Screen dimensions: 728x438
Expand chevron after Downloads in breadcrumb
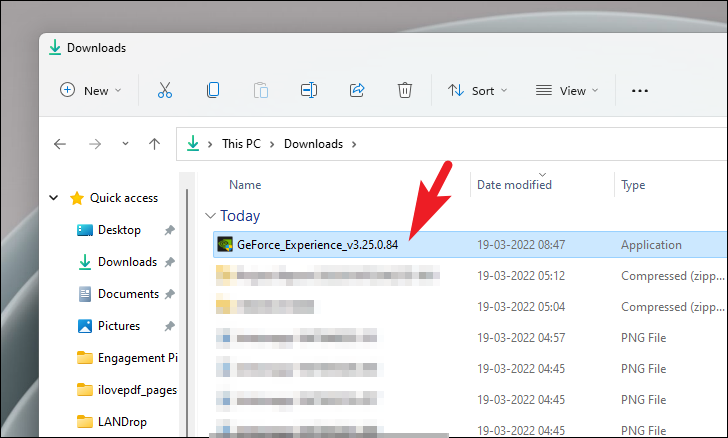click(354, 144)
